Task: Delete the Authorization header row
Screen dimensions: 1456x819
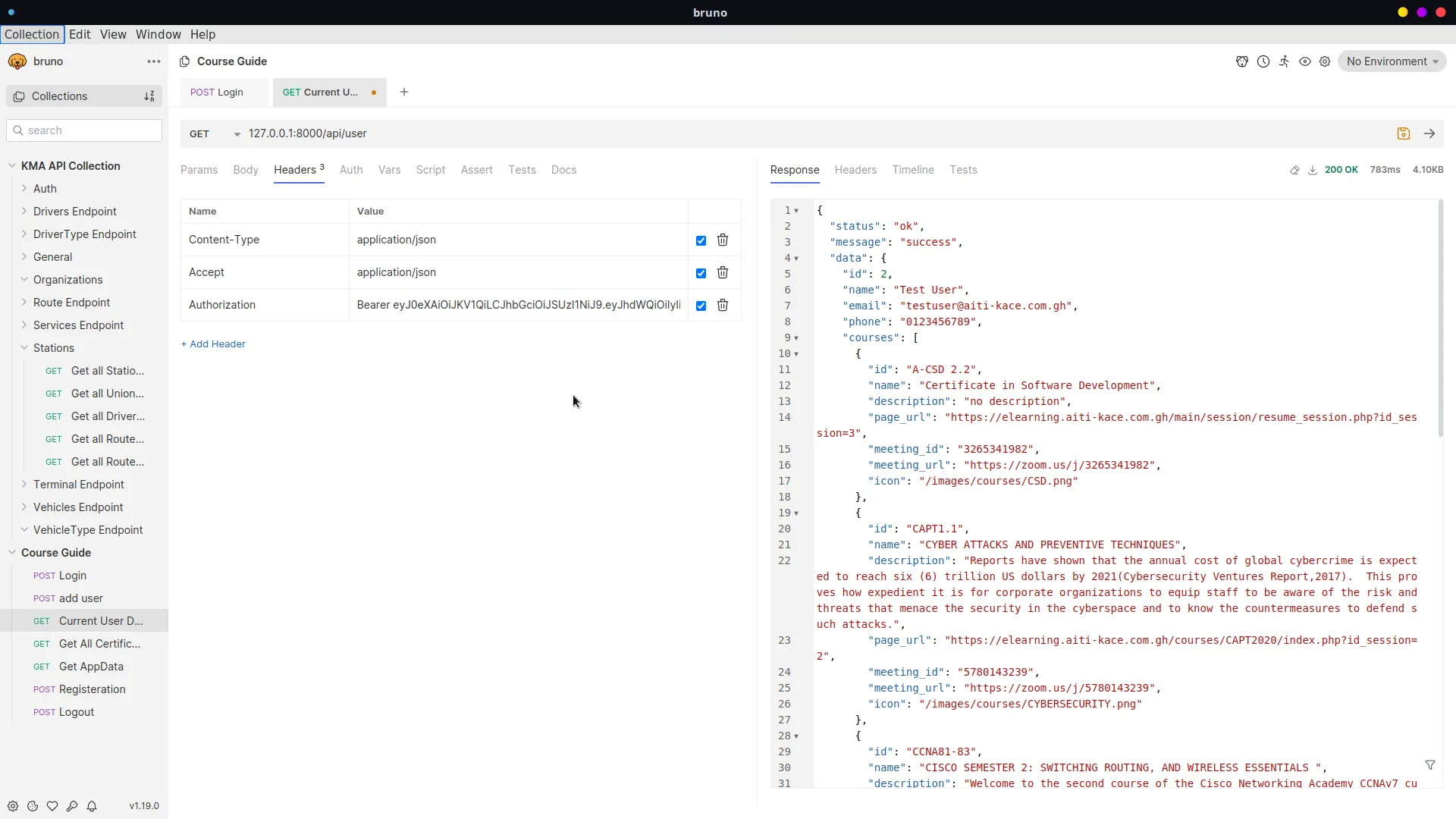Action: coord(722,305)
